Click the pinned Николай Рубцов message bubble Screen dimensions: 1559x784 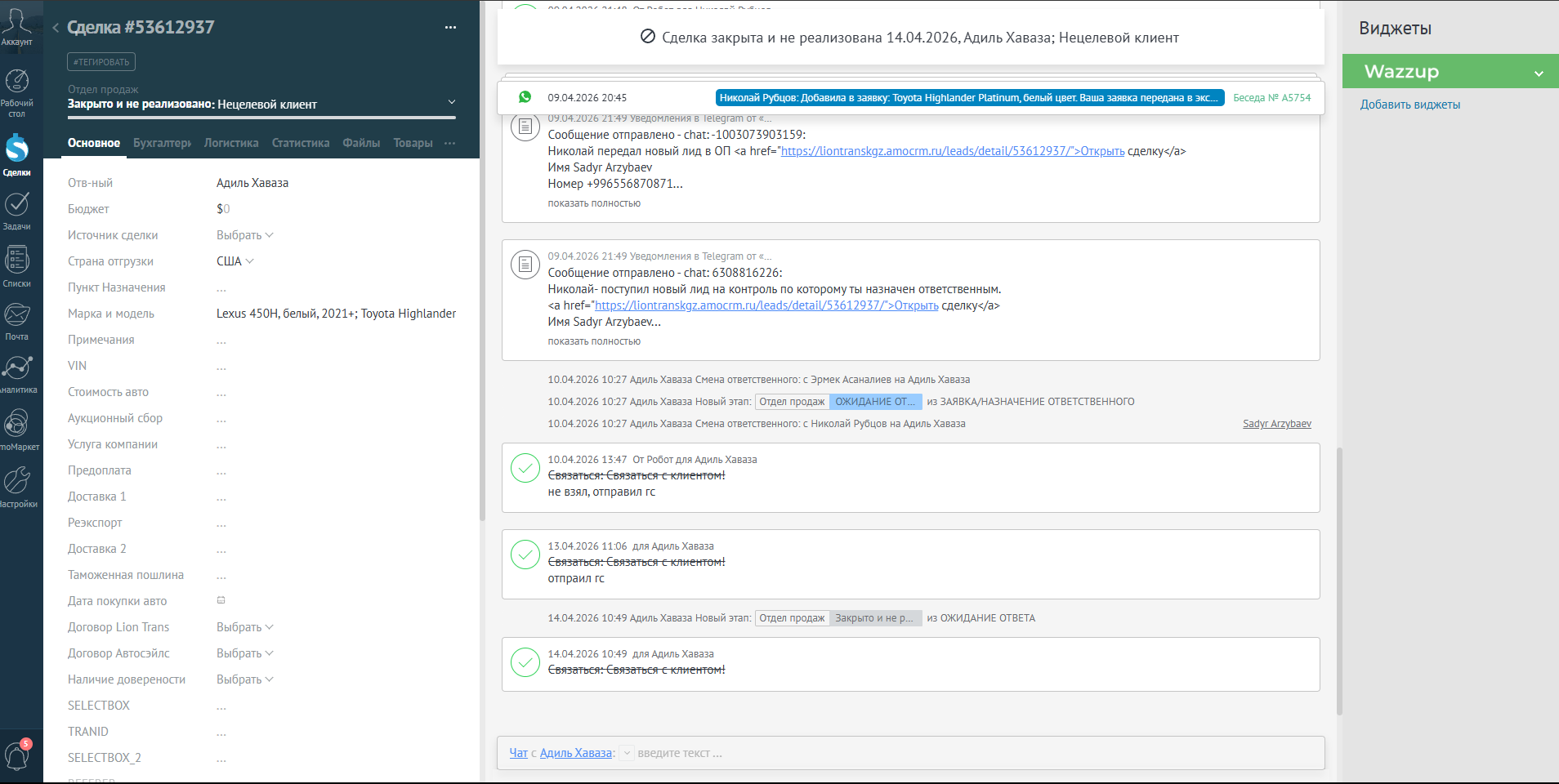970,98
